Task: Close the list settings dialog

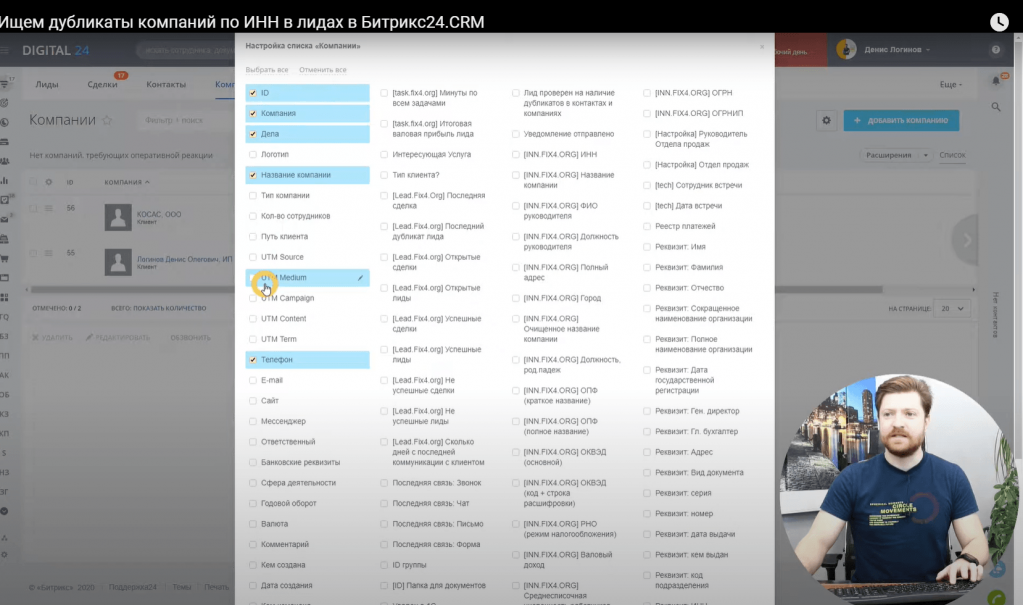Action: 761,47
